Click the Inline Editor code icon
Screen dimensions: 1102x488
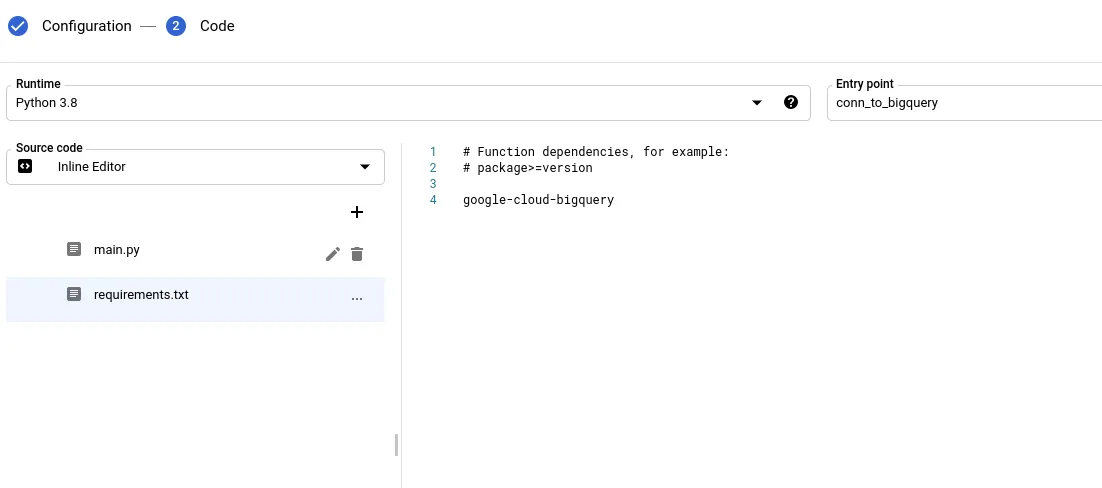click(26, 166)
